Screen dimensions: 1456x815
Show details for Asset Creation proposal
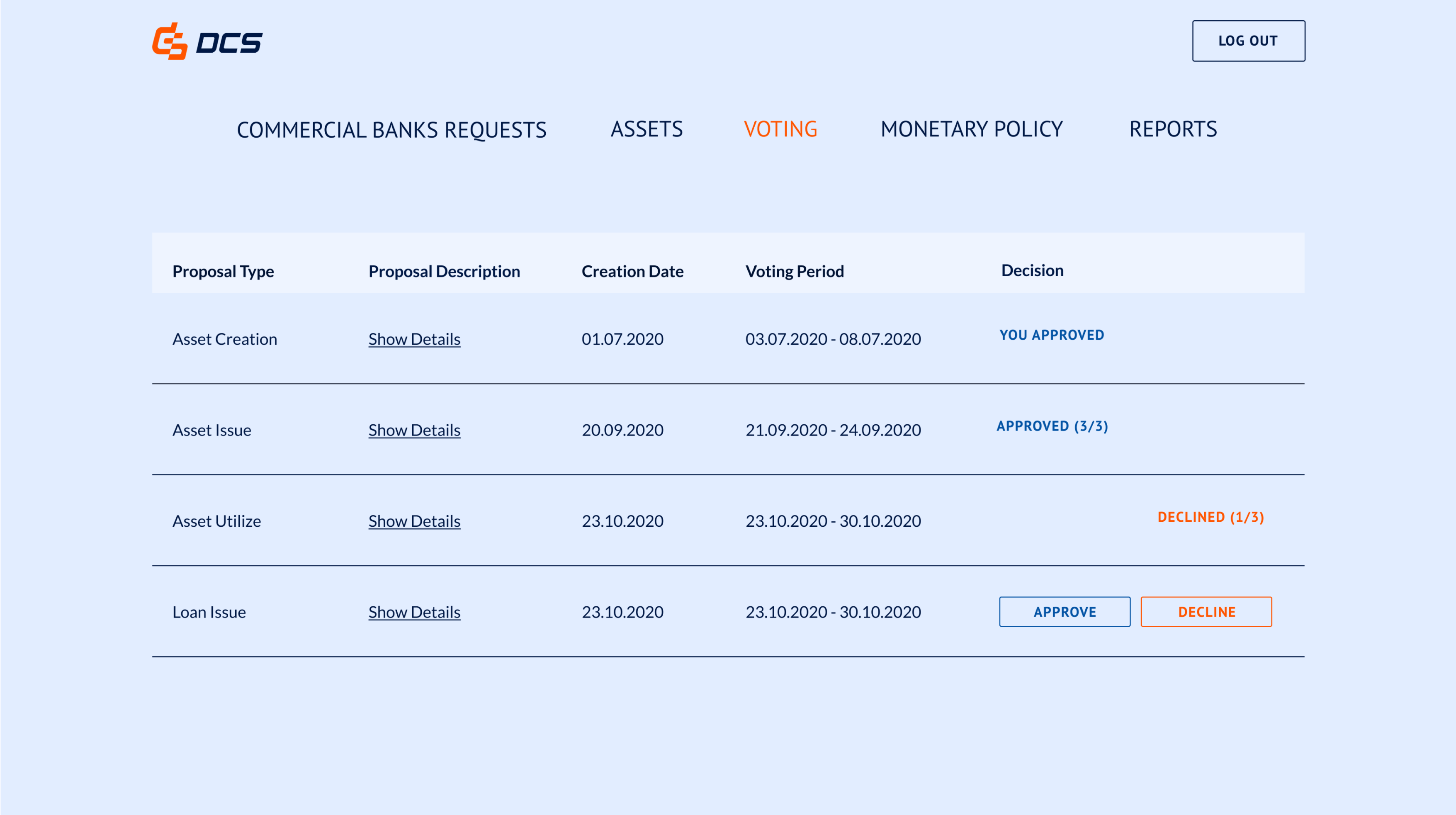[414, 339]
